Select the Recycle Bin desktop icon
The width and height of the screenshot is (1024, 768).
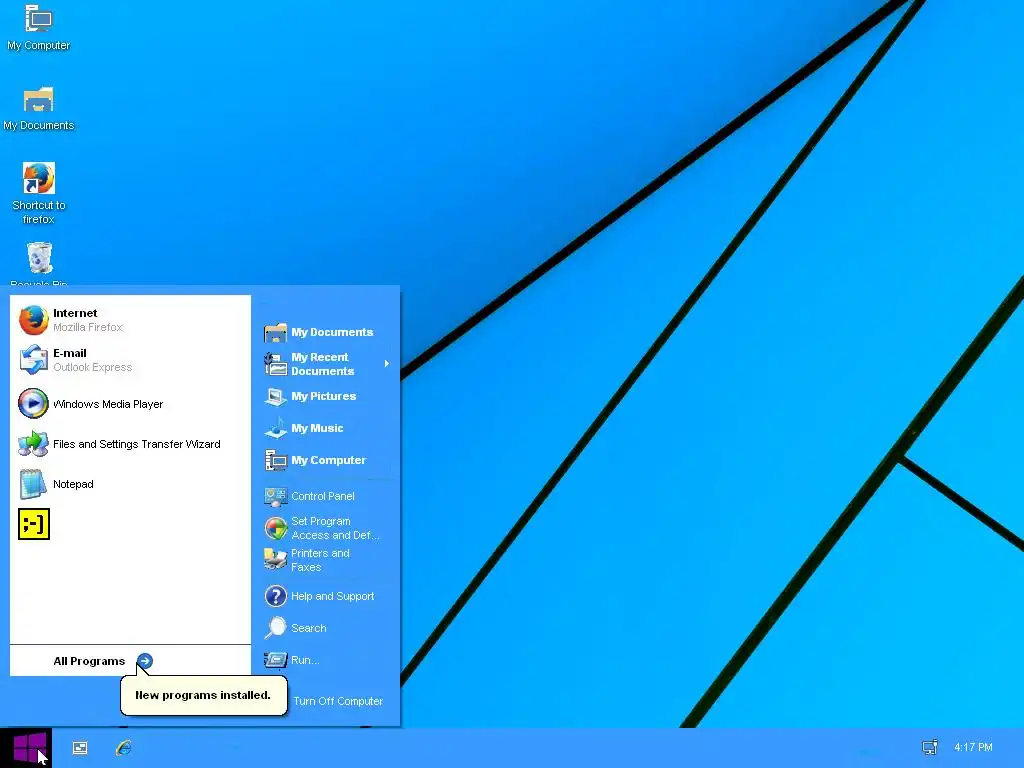tap(39, 264)
